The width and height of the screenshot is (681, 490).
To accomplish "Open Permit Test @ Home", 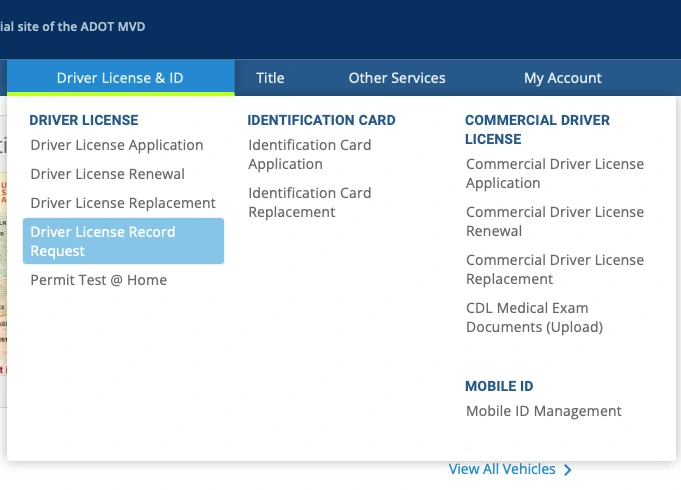I will pyautogui.click(x=99, y=280).
